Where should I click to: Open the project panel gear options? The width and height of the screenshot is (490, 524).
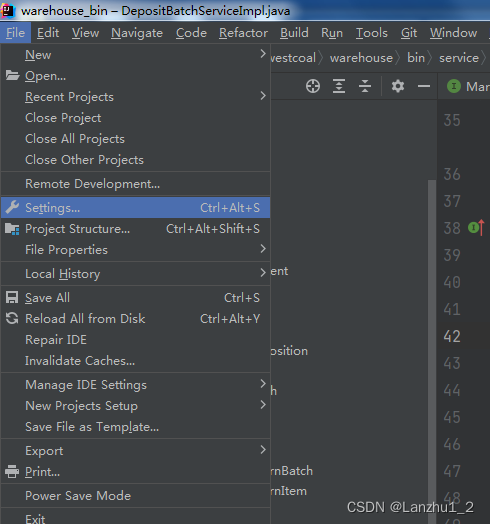[x=398, y=86]
